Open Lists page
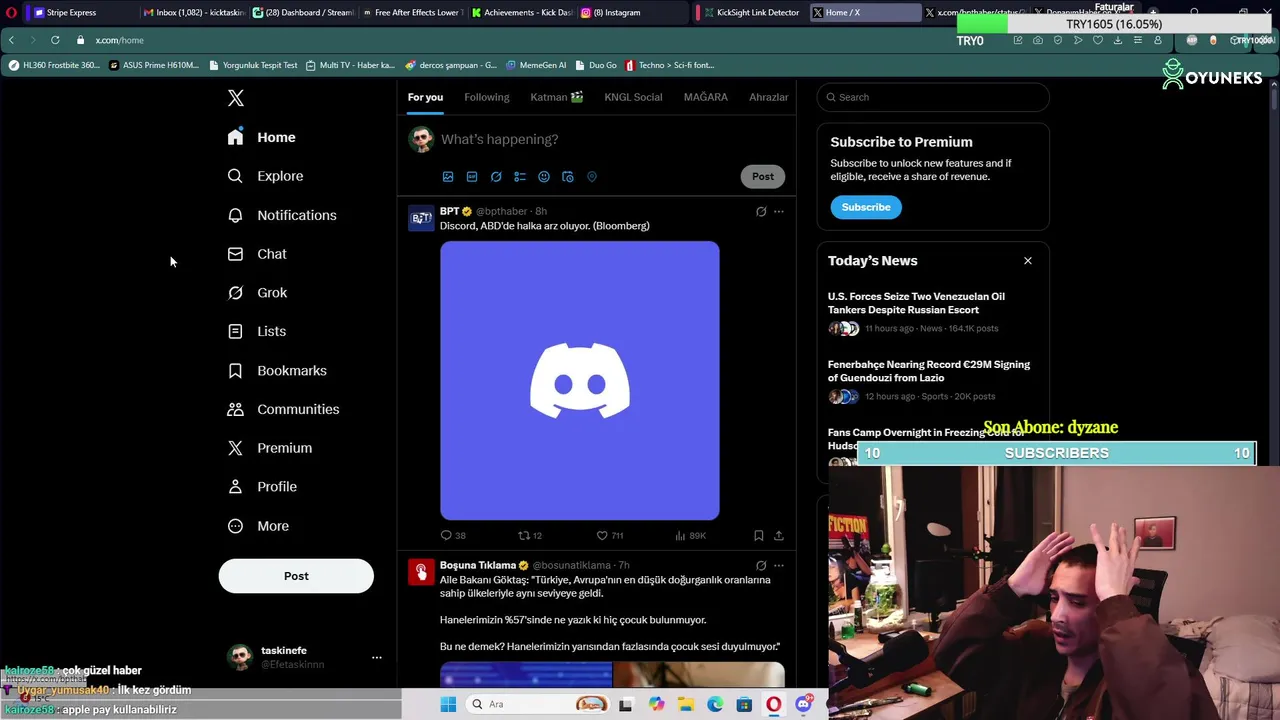The width and height of the screenshot is (1280, 720). click(257, 331)
